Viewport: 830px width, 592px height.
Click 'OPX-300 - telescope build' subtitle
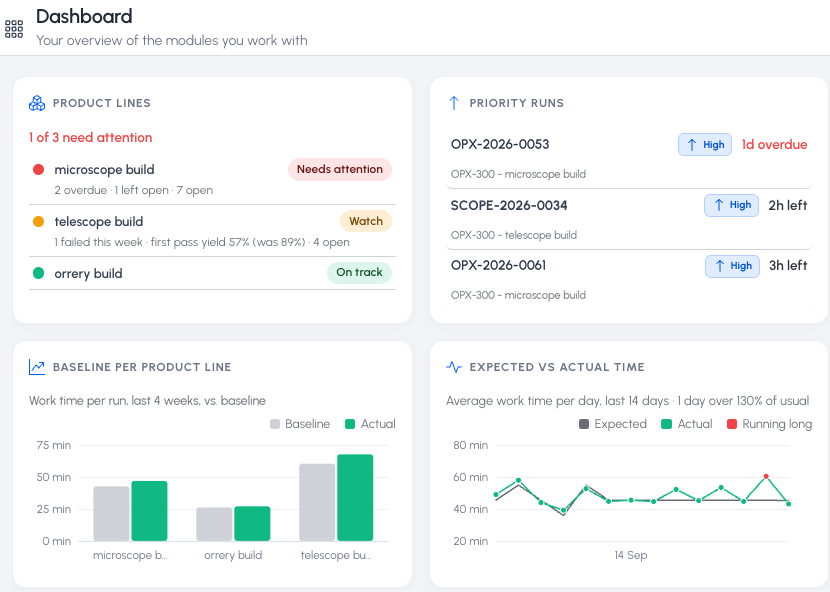(x=514, y=235)
